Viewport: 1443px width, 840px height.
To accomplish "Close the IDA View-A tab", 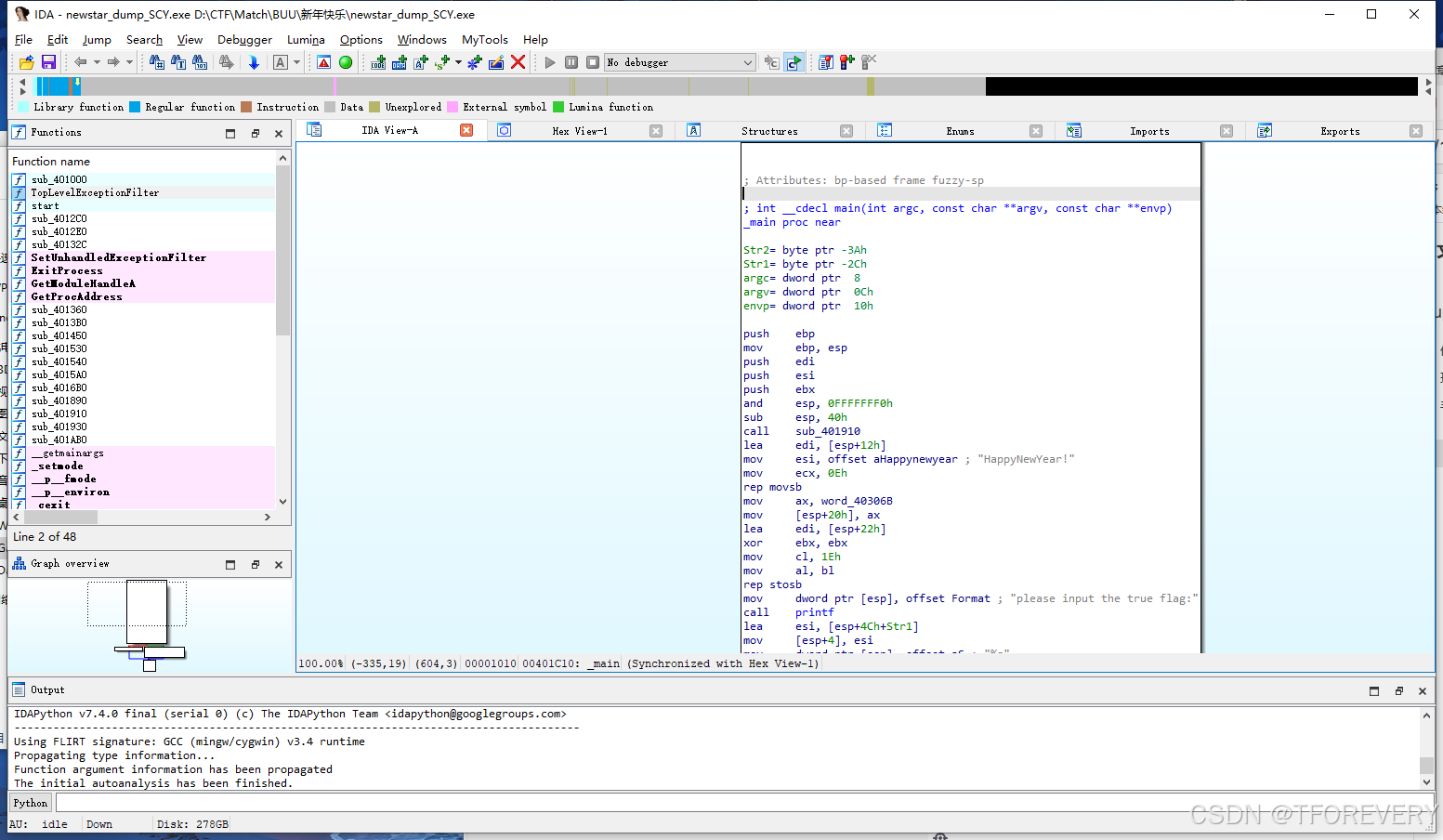I will point(467,131).
